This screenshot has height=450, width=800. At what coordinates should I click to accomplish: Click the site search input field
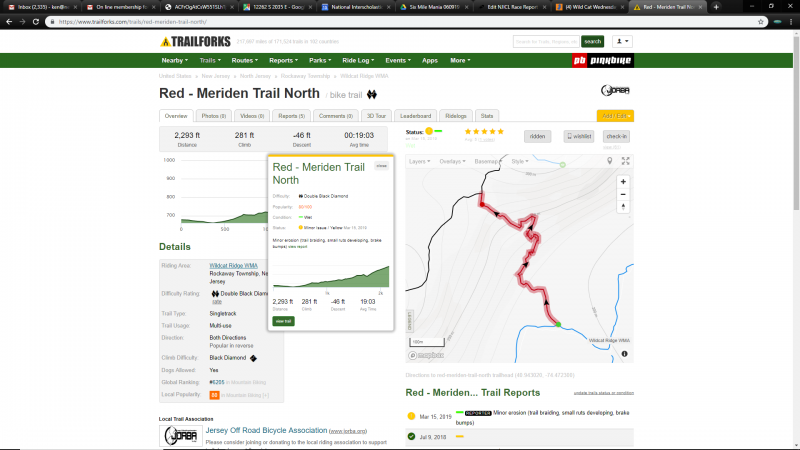pyautogui.click(x=545, y=42)
